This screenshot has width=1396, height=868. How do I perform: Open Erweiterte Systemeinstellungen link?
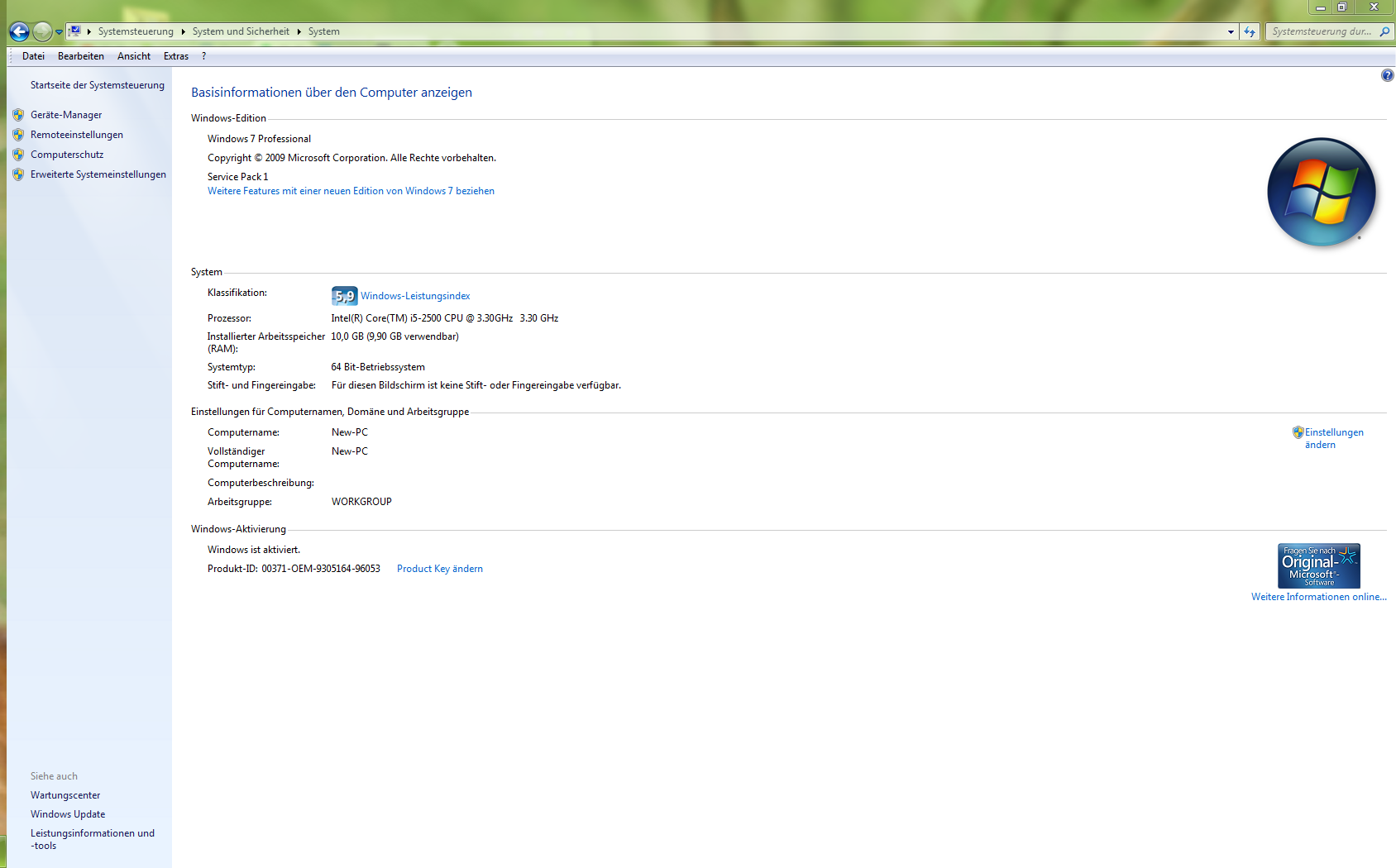[98, 174]
